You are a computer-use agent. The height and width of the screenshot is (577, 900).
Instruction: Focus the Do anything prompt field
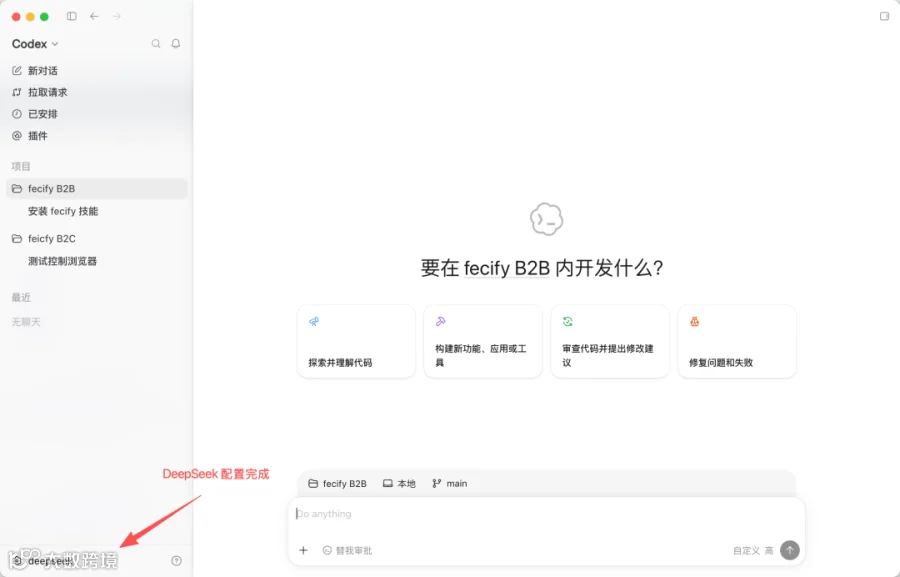point(546,514)
